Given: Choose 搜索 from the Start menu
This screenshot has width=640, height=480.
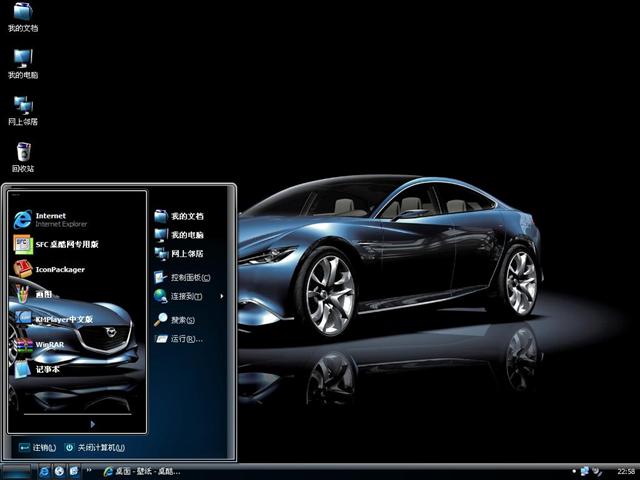Looking at the screenshot, I should click(x=180, y=320).
